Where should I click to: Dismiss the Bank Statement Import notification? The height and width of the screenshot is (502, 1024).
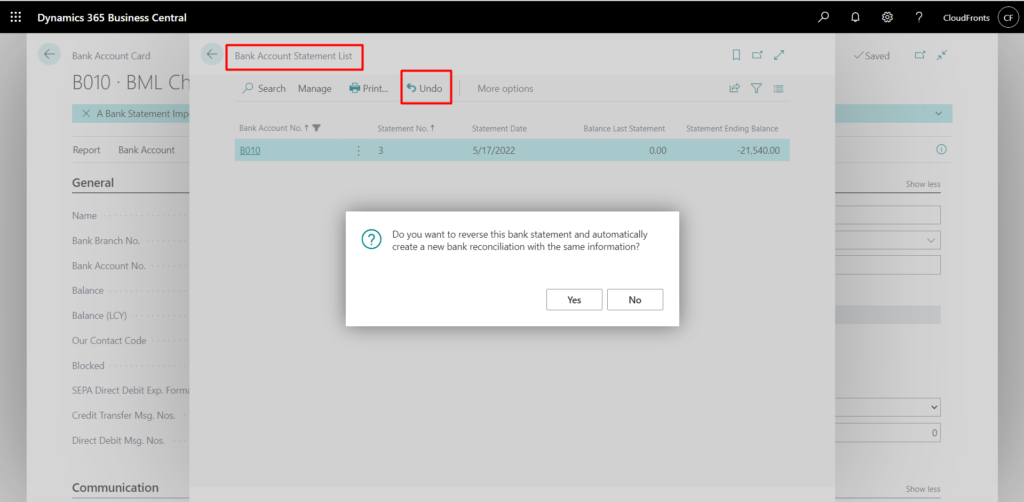tap(86, 113)
